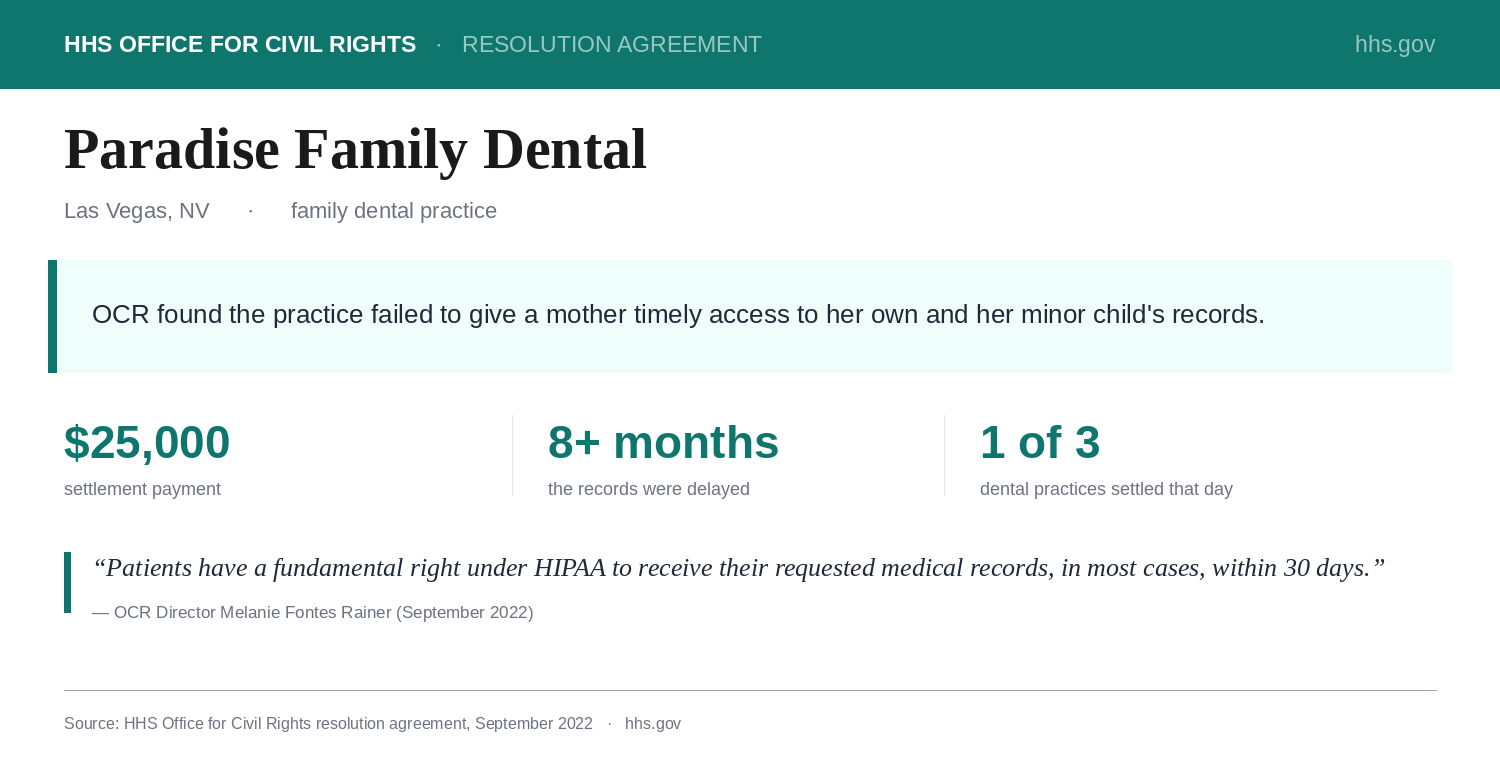Click the HHS OFFICE FOR CIVIL RIGHTS header text
This screenshot has width=1500, height=760.
tap(240, 44)
